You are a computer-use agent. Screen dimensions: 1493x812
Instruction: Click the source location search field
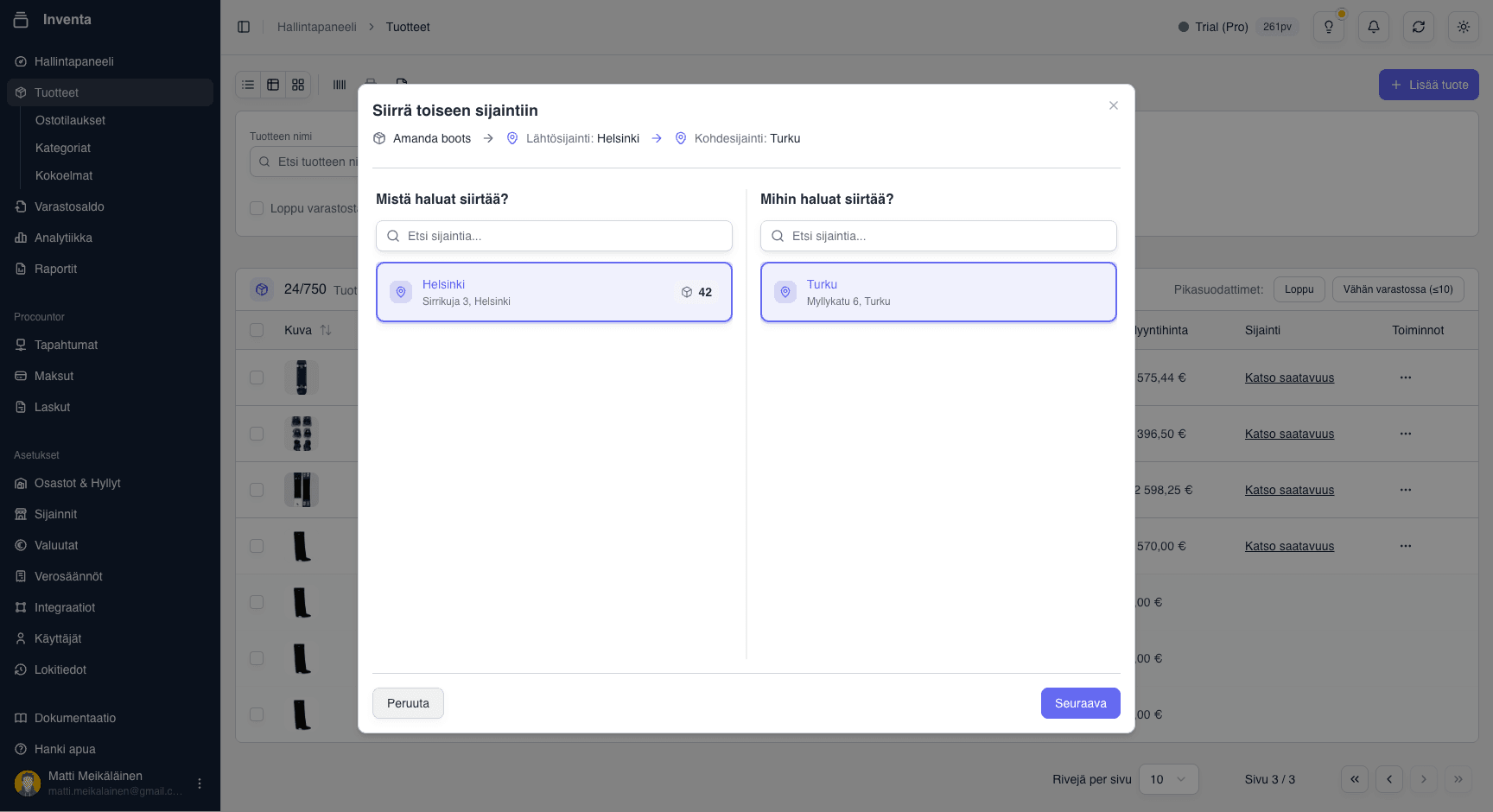555,236
